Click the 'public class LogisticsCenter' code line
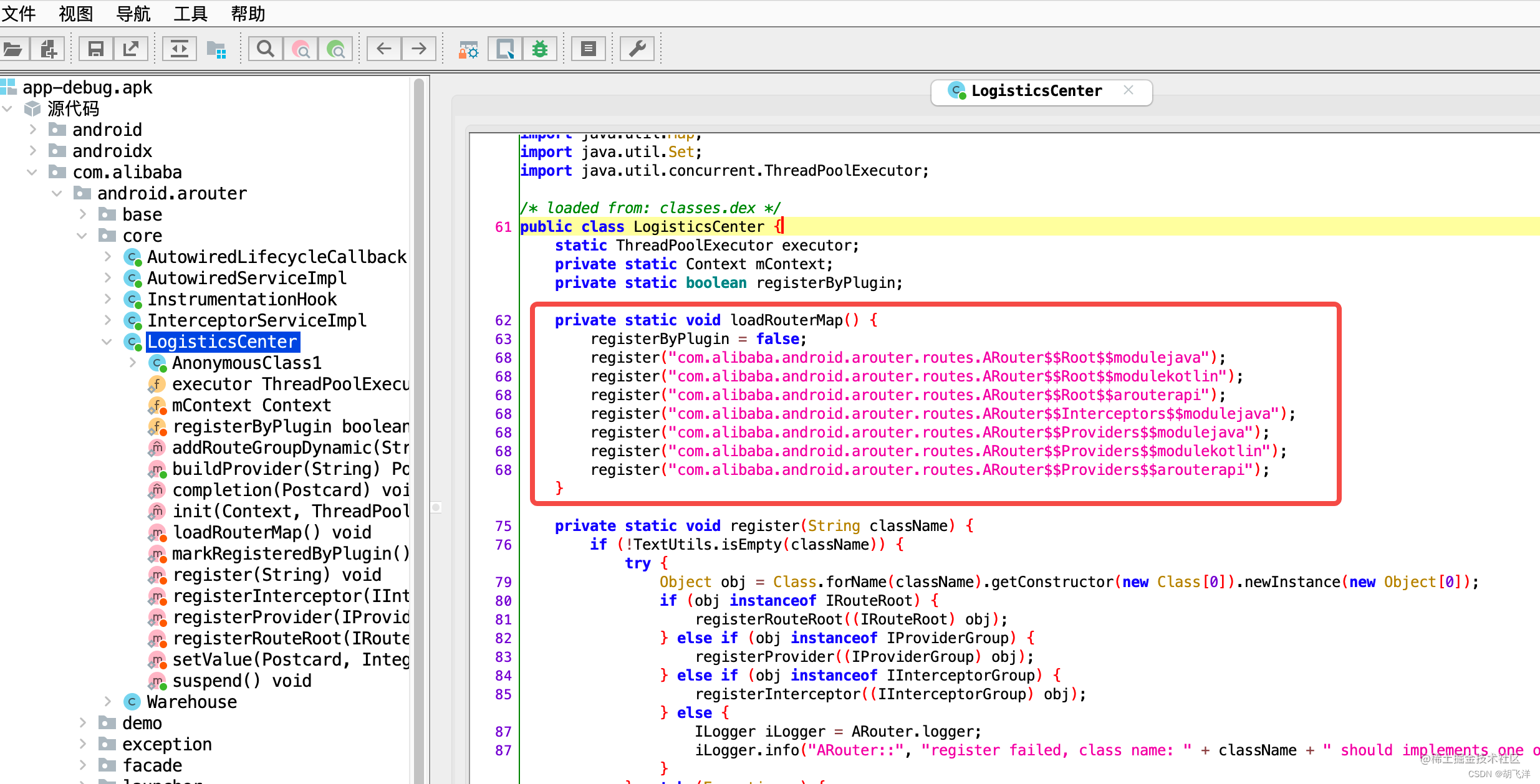The width and height of the screenshot is (1540, 784). pyautogui.click(x=651, y=227)
